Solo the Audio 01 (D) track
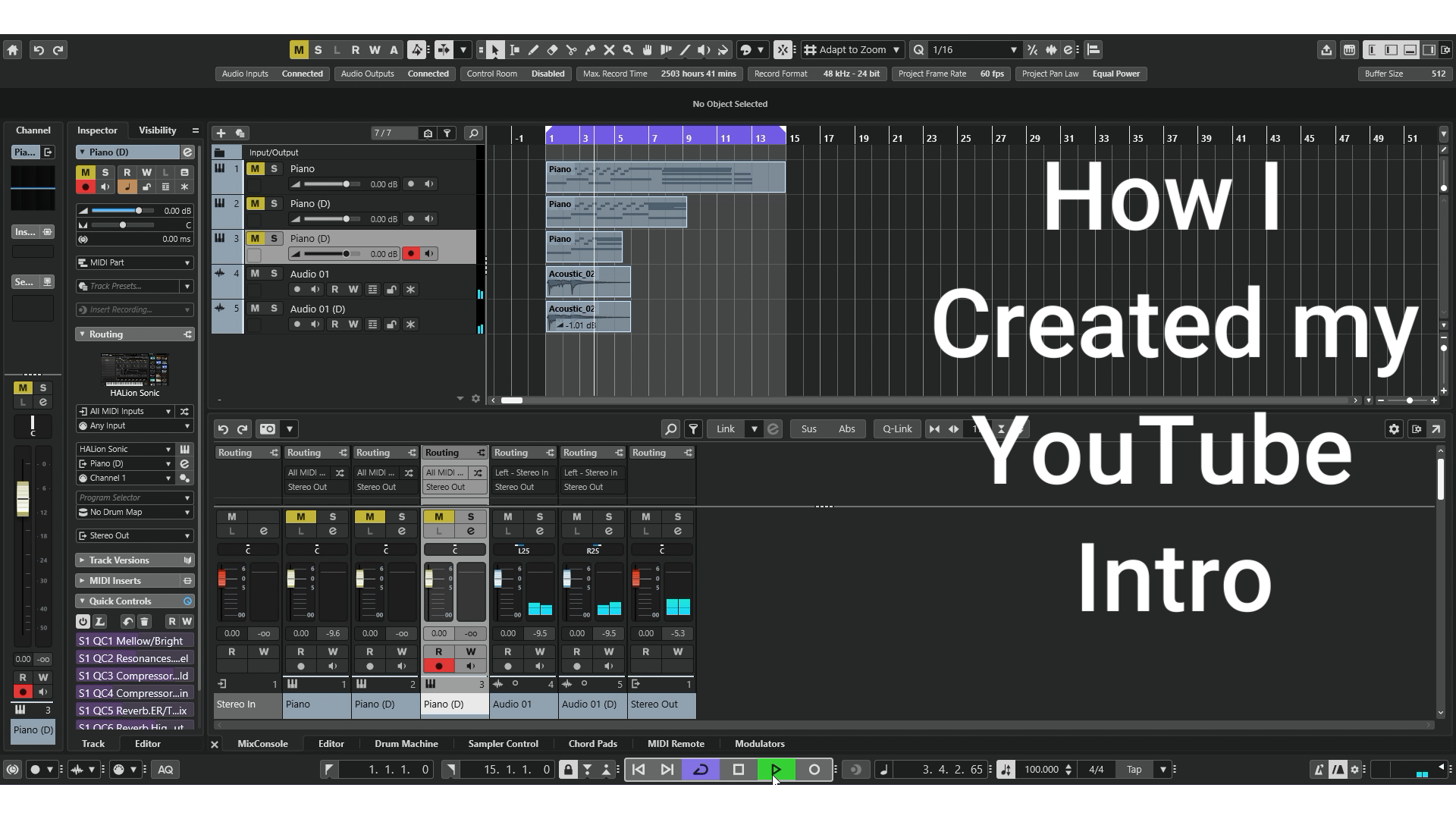Image resolution: width=1456 pixels, height=819 pixels. 274,308
